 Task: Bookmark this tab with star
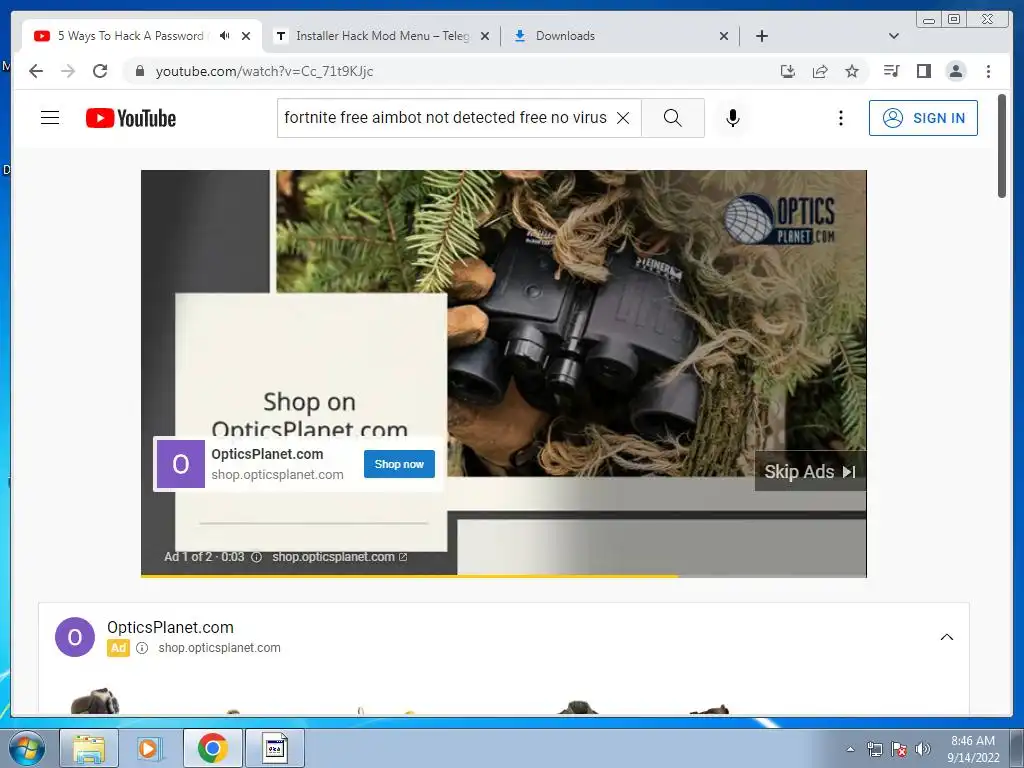852,71
